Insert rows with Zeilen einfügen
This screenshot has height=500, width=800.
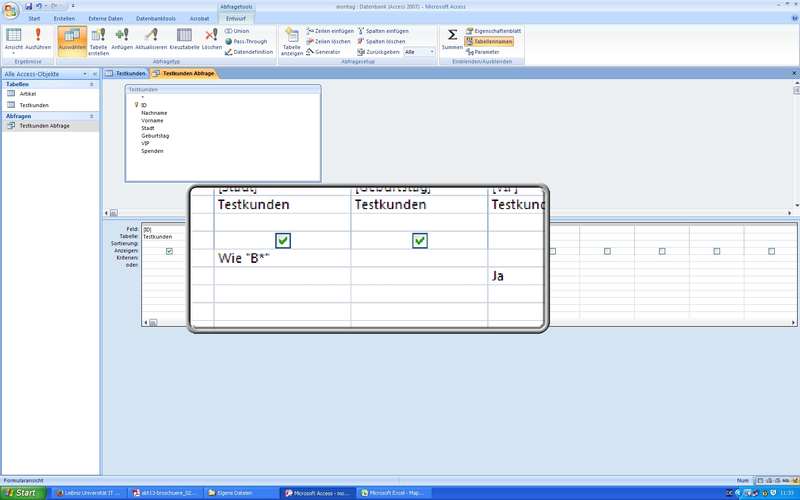pos(330,31)
